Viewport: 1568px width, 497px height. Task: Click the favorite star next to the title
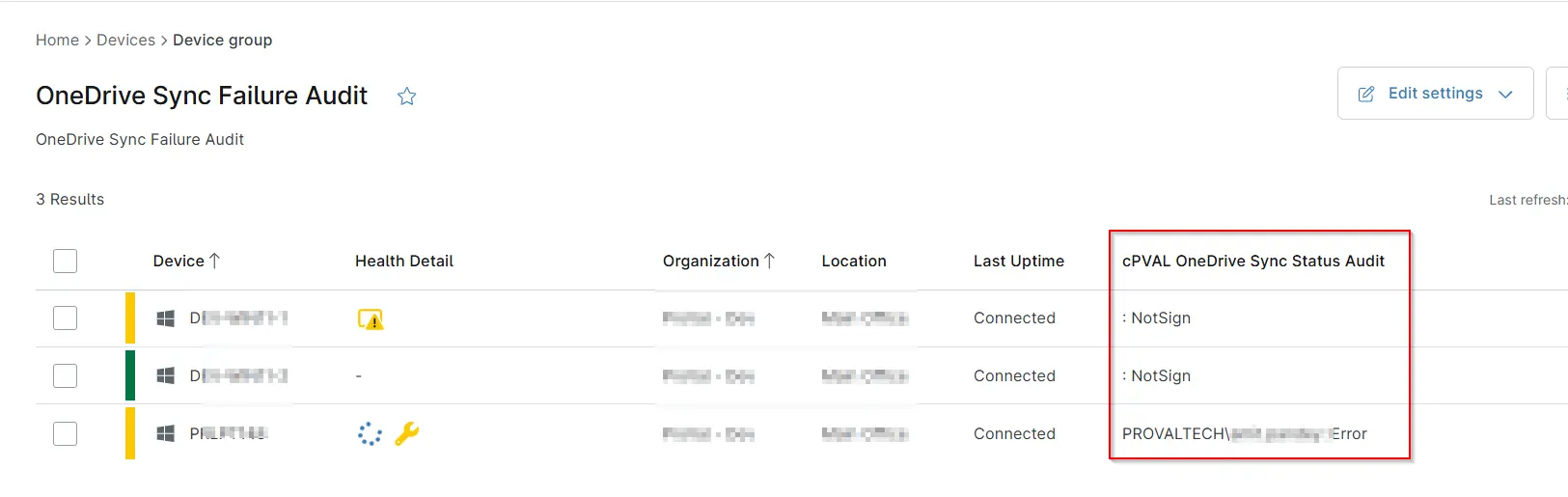pyautogui.click(x=407, y=97)
